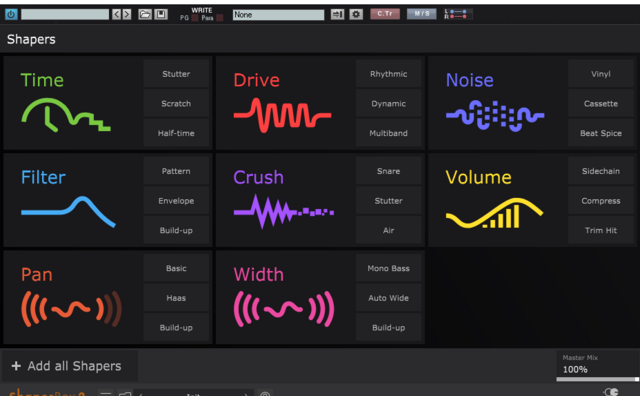Click Add all Shapers button

(x=70, y=366)
